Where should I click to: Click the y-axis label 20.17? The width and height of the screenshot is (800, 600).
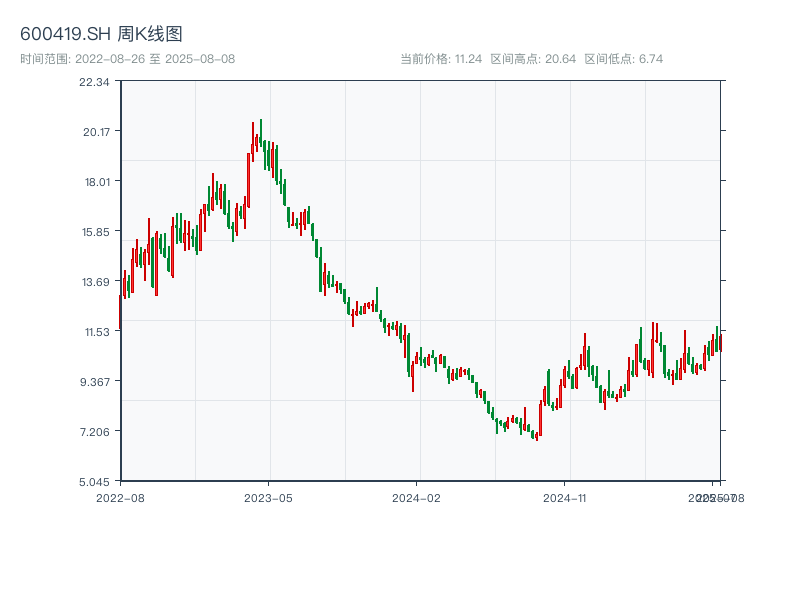[96, 132]
